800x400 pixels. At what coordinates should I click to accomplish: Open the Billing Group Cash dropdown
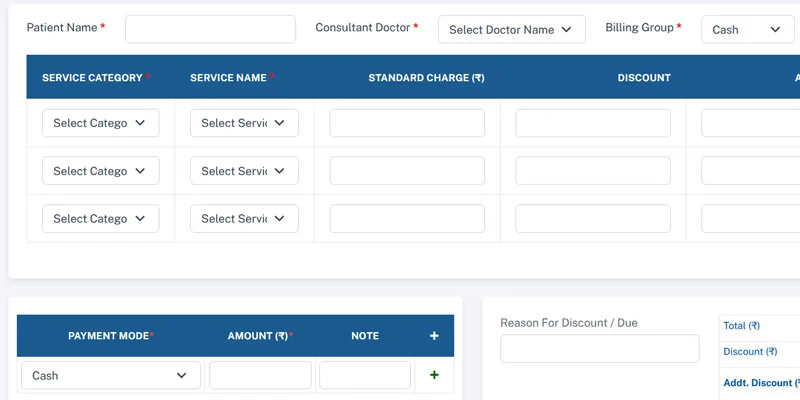point(747,29)
